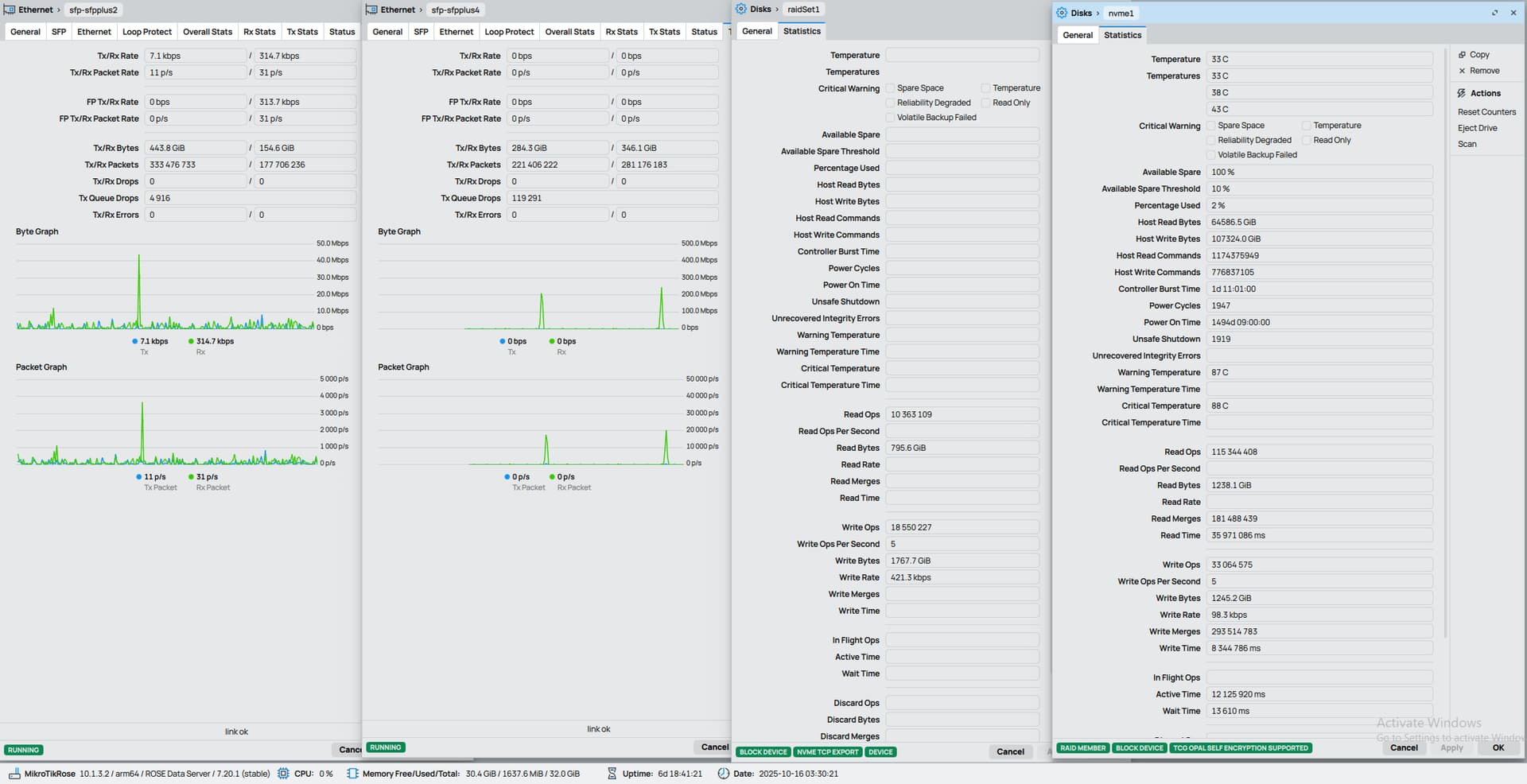Toggle Spare Space checkbox in the raidSet1 window
This screenshot has height=784, width=1527.
(891, 88)
